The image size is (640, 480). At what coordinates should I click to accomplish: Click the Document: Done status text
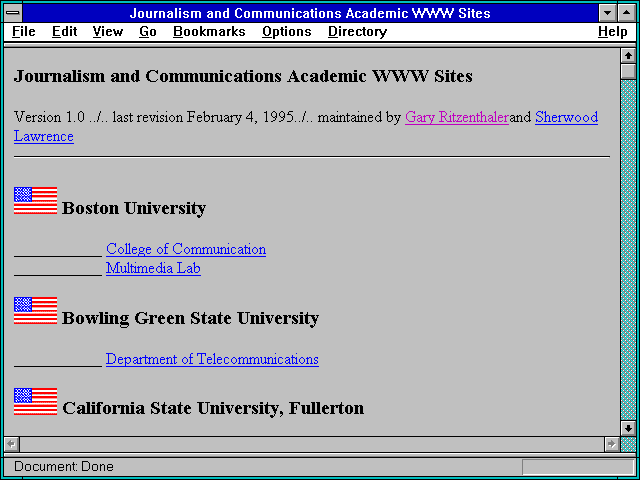click(x=64, y=467)
